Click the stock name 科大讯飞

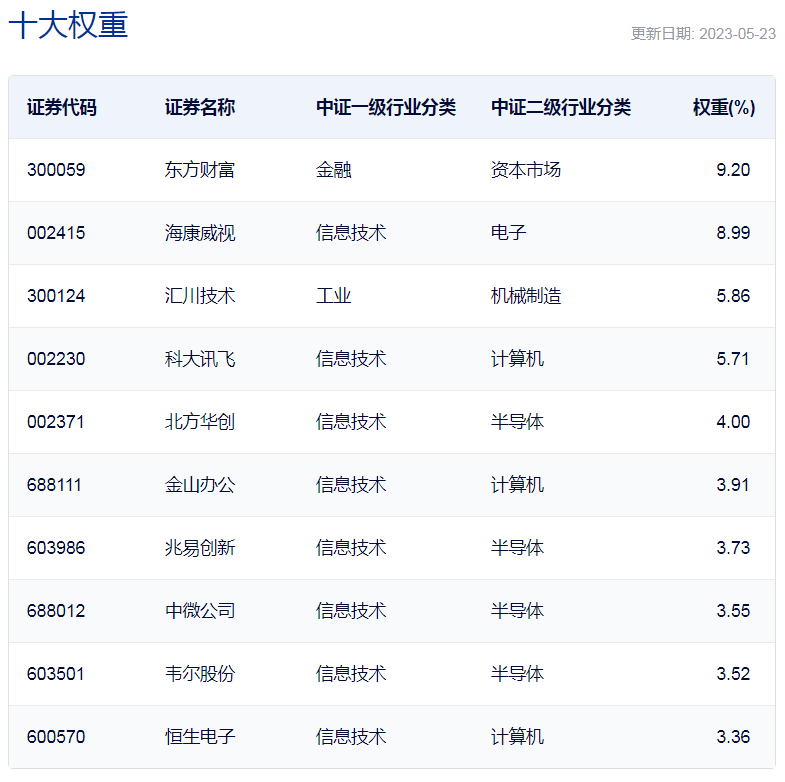pyautogui.click(x=200, y=359)
